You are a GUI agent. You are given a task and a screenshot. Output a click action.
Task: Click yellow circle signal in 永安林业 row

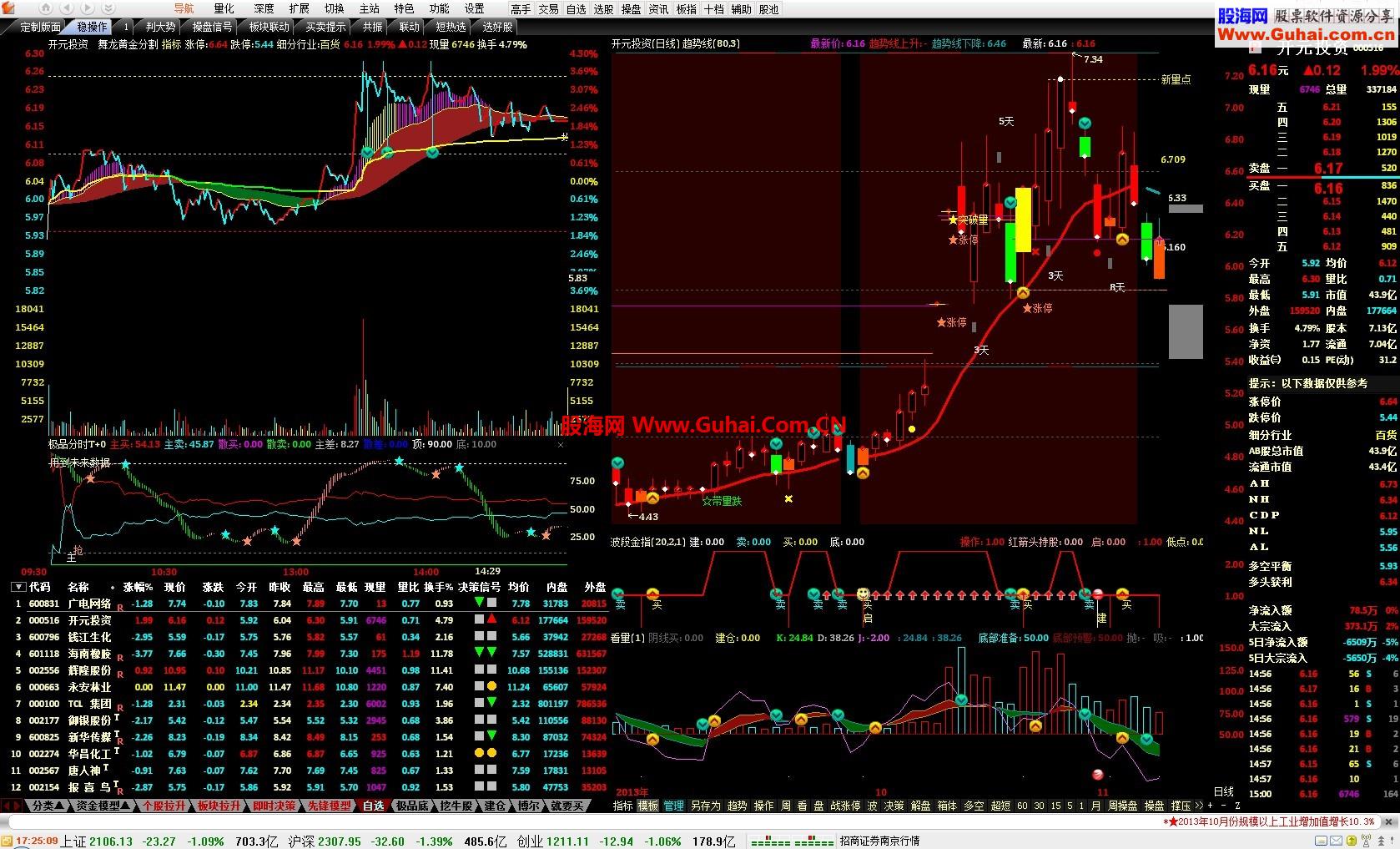[492, 686]
